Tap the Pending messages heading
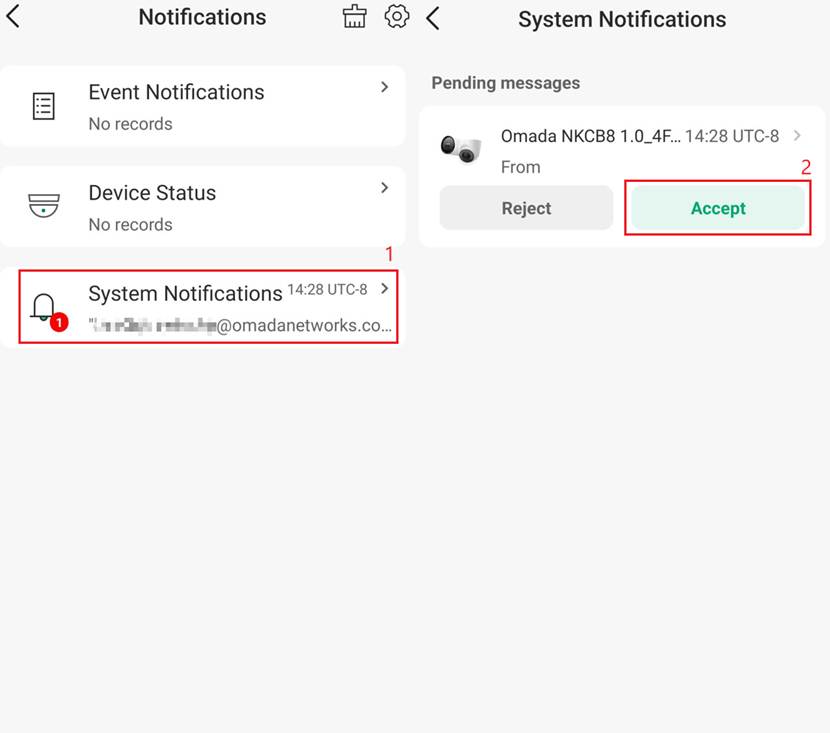This screenshot has height=733, width=830. (x=506, y=83)
